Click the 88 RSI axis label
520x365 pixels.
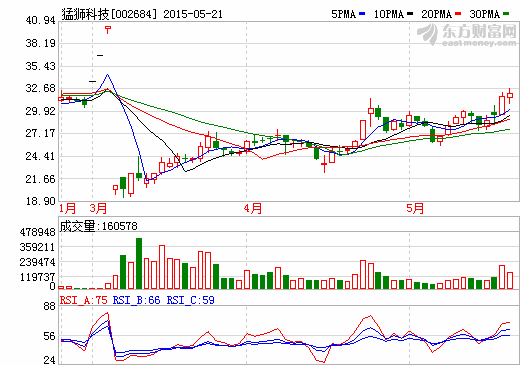pyautogui.click(x=49, y=306)
